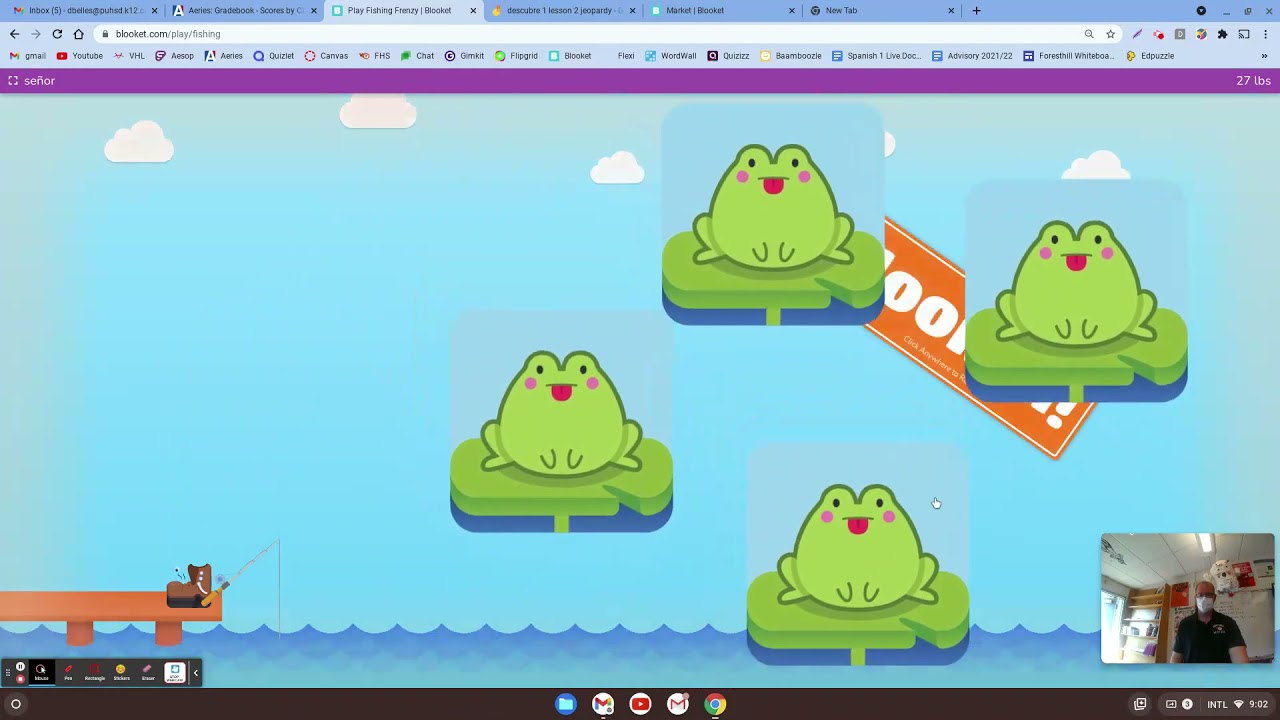
Task: Open the Canvas bookmark
Action: (326, 56)
